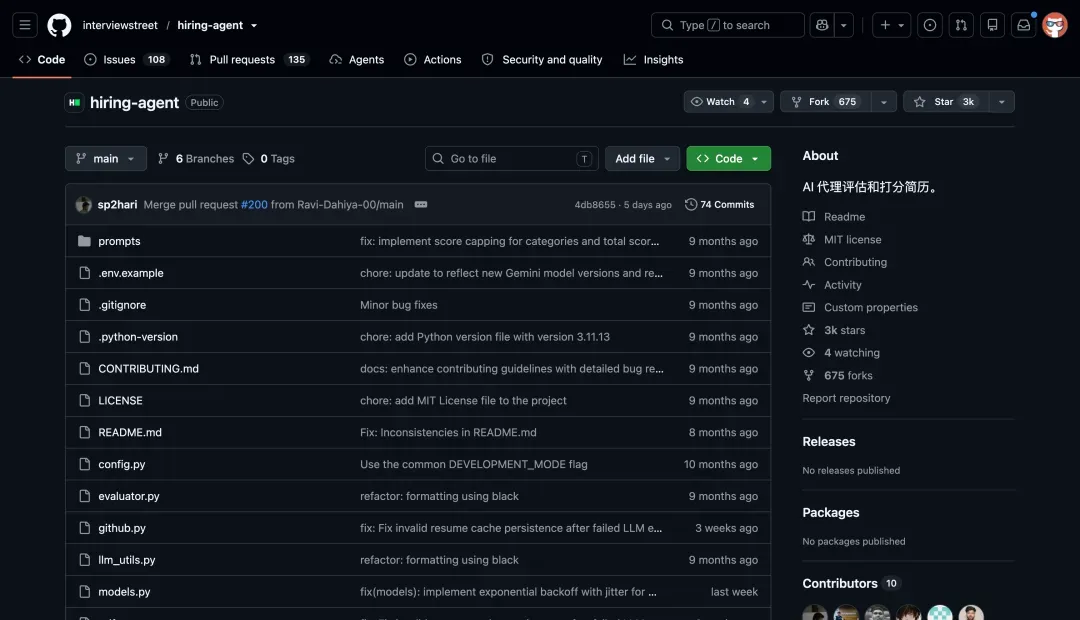1080x620 pixels.
Task: Switch to the Issues tab
Action: [x=125, y=59]
